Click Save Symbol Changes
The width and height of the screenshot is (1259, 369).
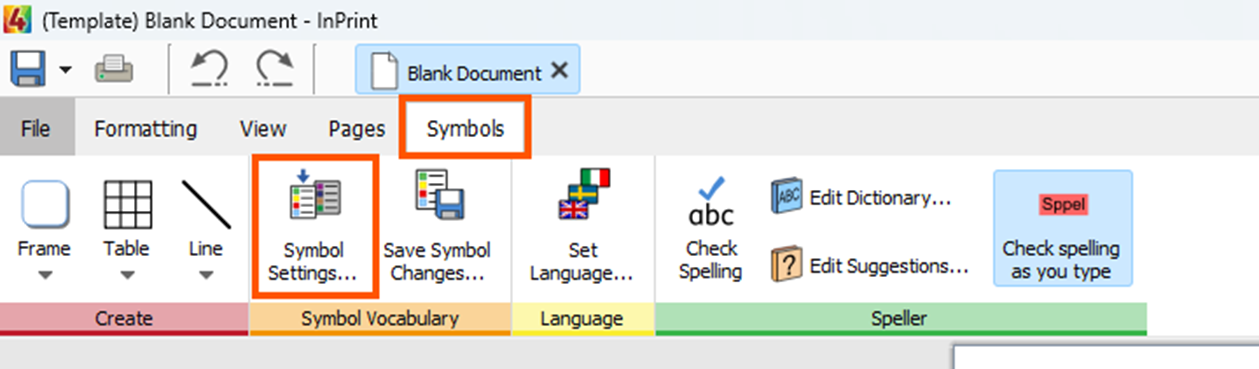[x=437, y=226]
